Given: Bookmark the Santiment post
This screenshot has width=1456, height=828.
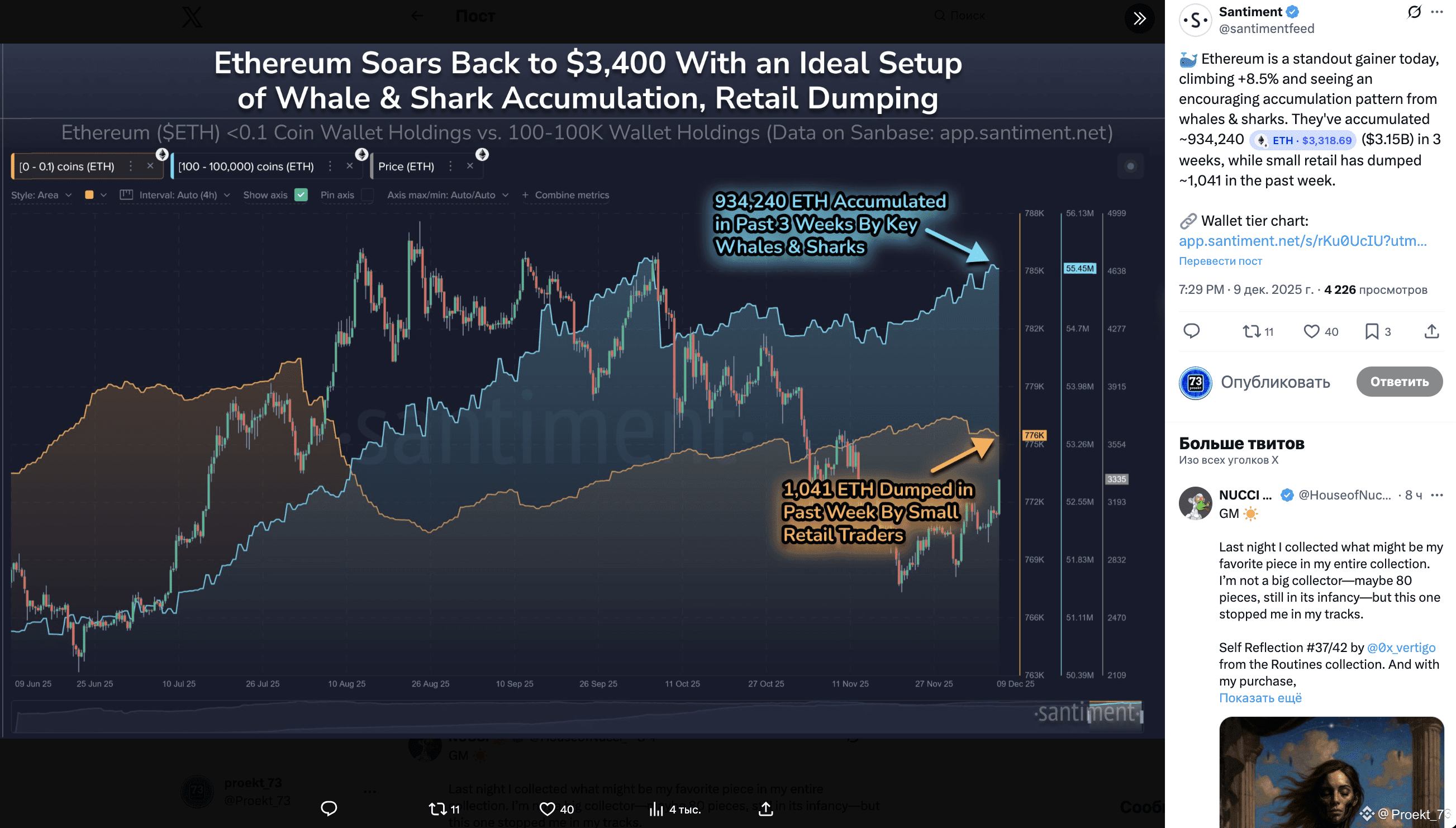Looking at the screenshot, I should (x=1371, y=331).
